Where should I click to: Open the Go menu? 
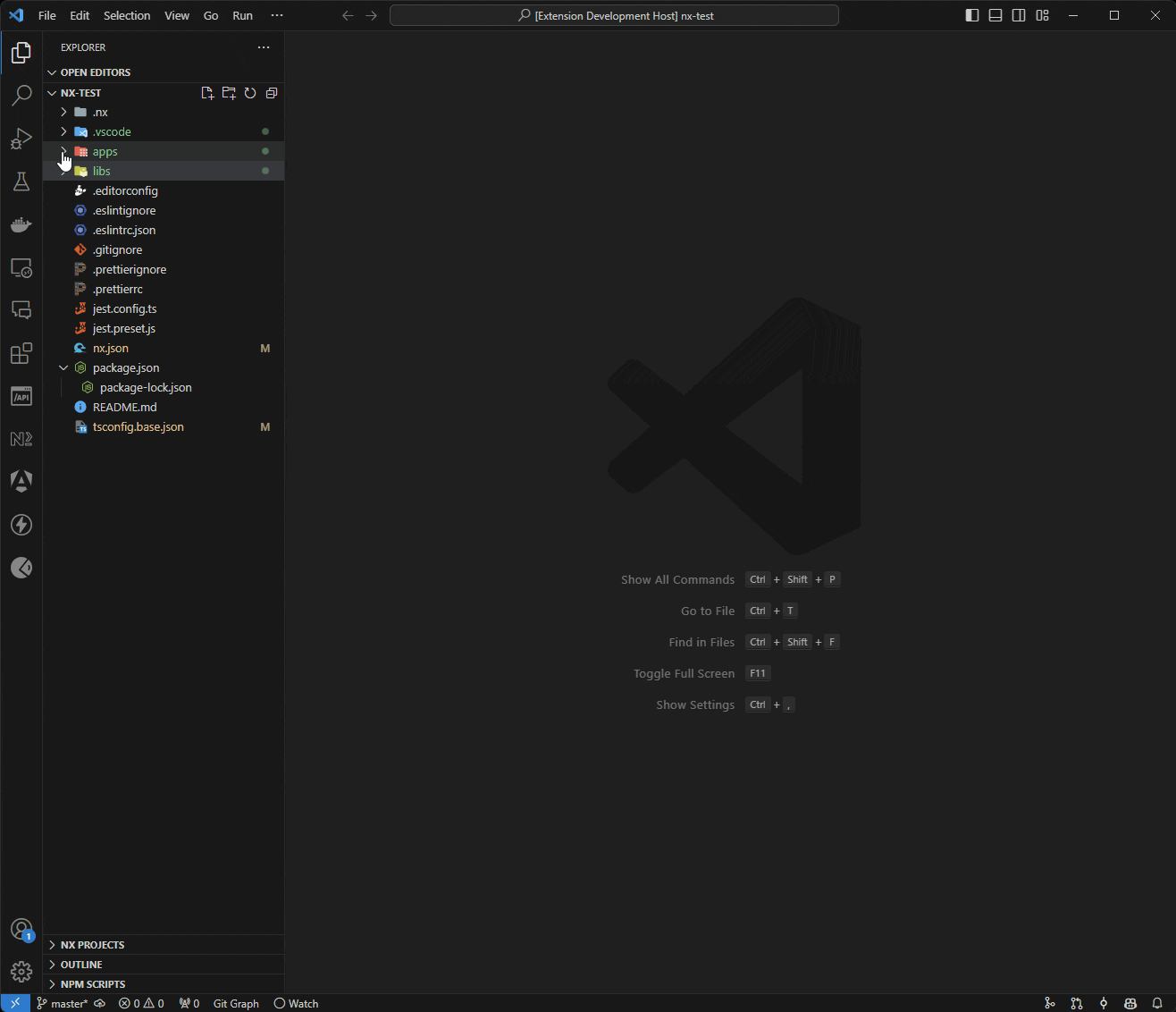click(x=211, y=15)
